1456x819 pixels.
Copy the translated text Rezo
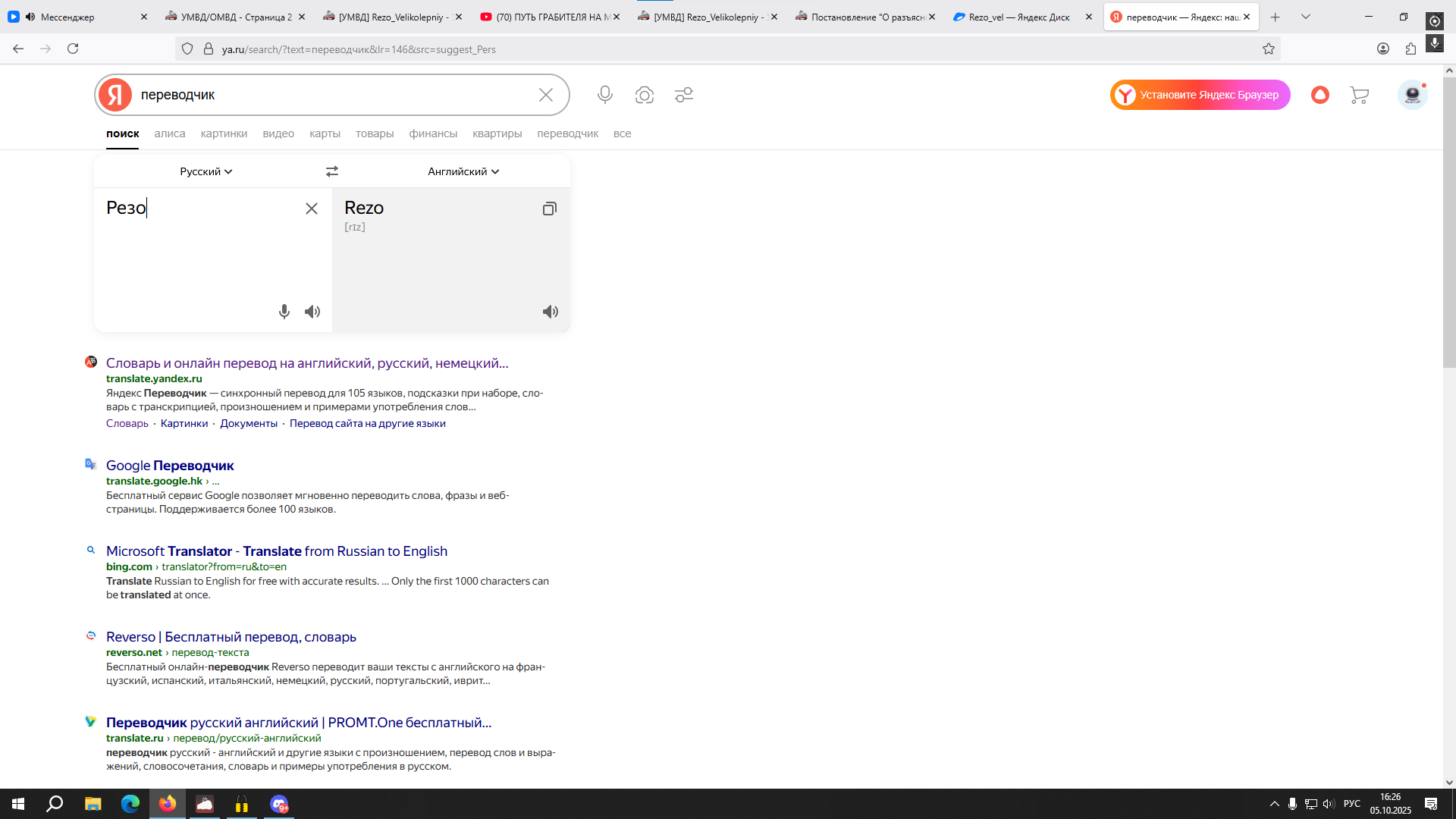[x=550, y=209]
